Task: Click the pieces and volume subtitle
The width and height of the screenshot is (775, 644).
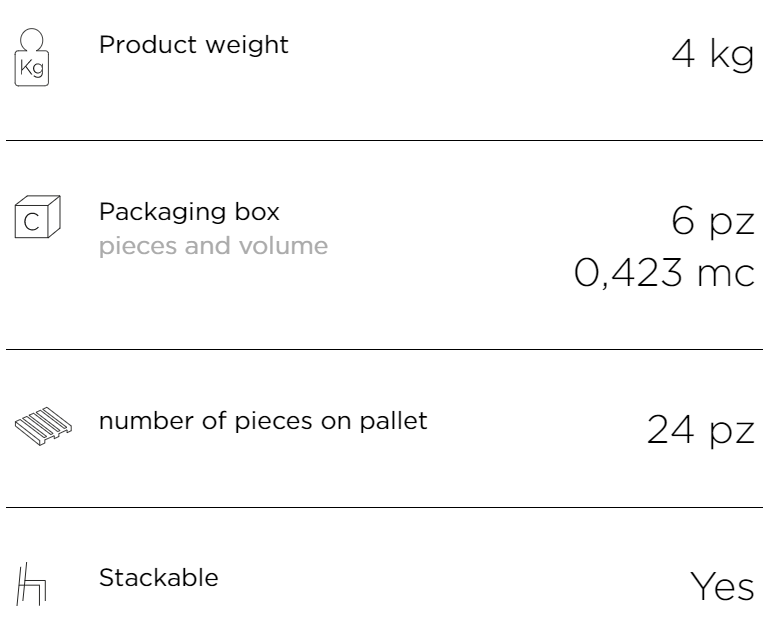Action: [x=214, y=246]
